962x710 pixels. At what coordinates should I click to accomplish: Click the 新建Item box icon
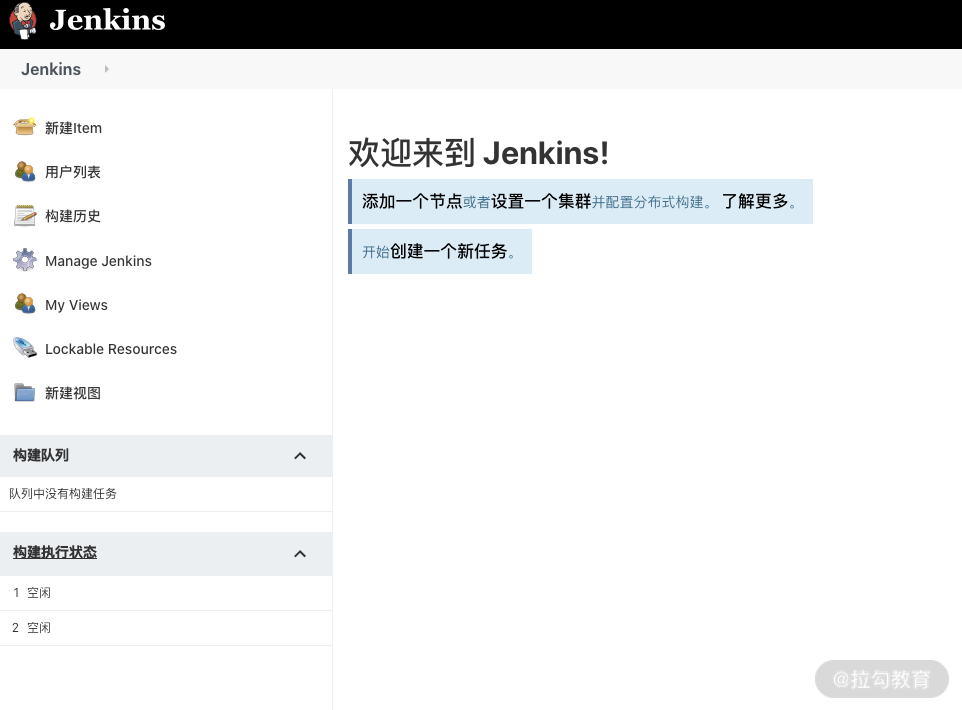point(25,127)
